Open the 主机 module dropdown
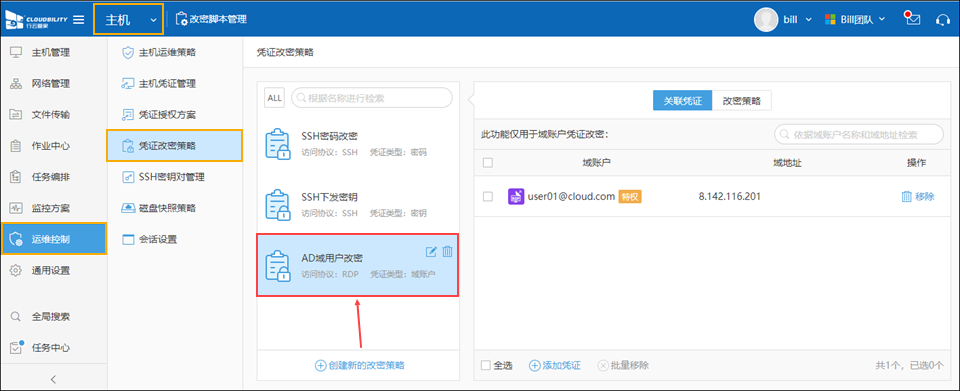Screen dimensions: 960x391 129,20
